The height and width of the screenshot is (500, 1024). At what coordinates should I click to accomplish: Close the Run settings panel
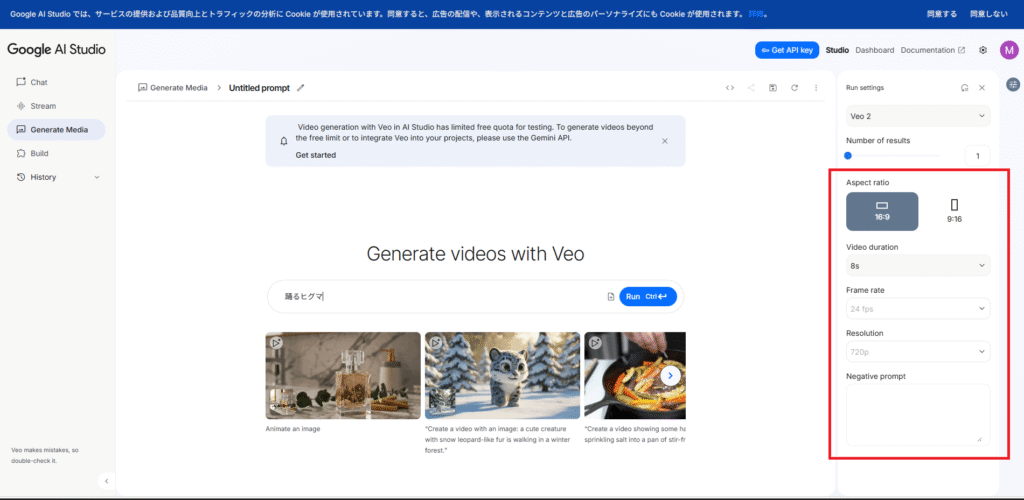(x=982, y=87)
